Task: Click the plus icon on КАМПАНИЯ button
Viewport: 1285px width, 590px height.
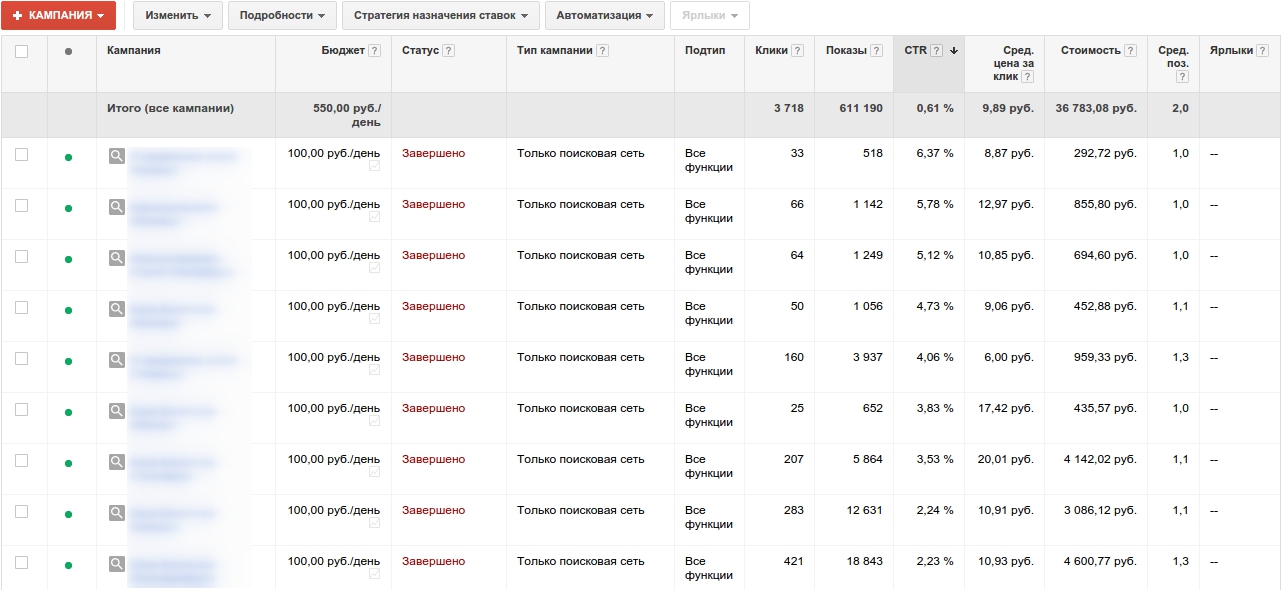Action: 17,16
